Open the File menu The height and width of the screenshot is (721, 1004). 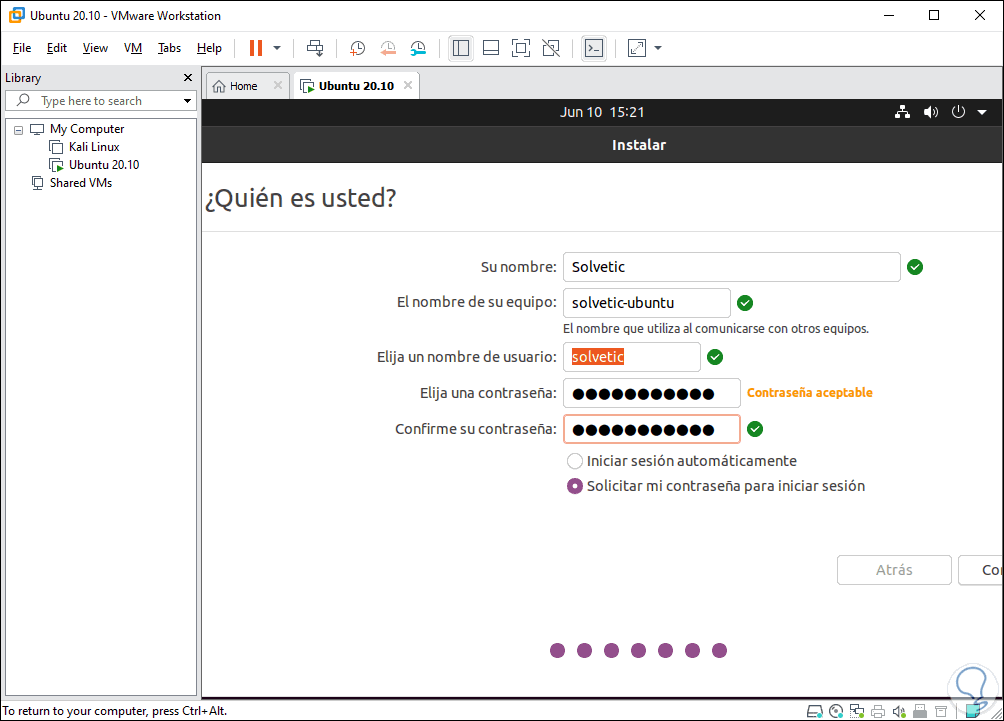pyautogui.click(x=22, y=48)
